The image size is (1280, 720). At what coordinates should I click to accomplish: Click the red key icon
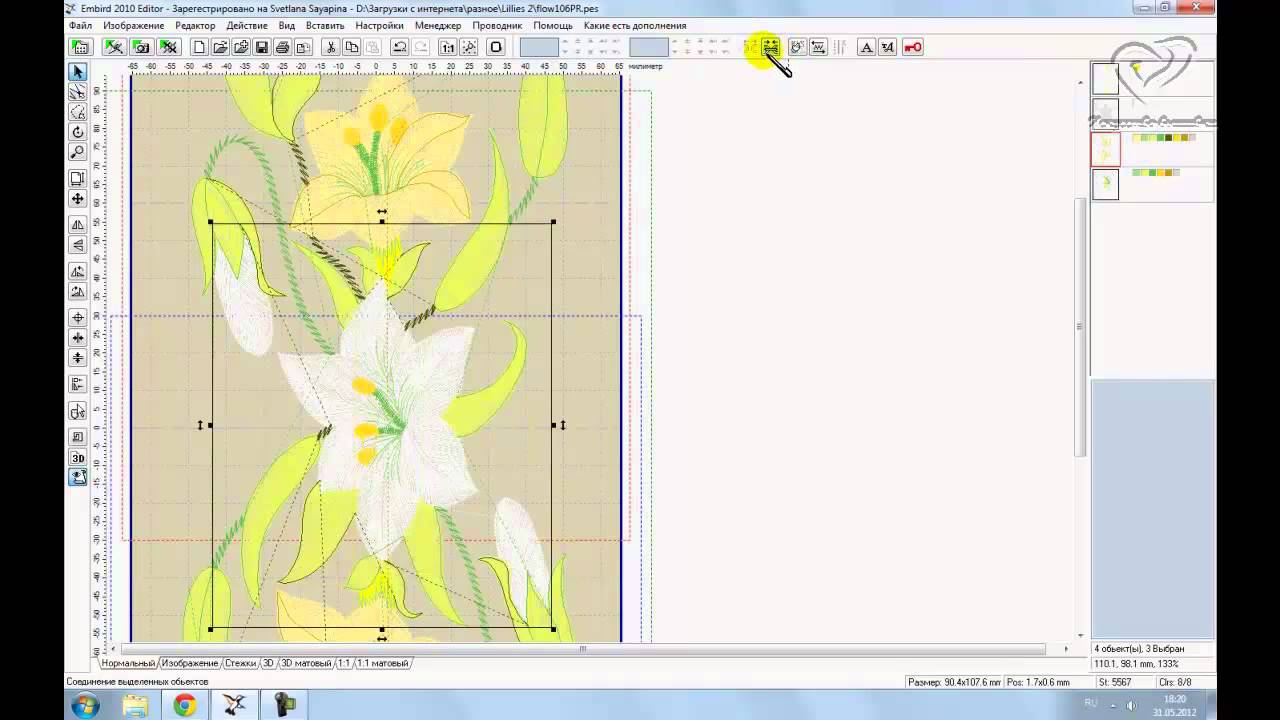(x=913, y=47)
